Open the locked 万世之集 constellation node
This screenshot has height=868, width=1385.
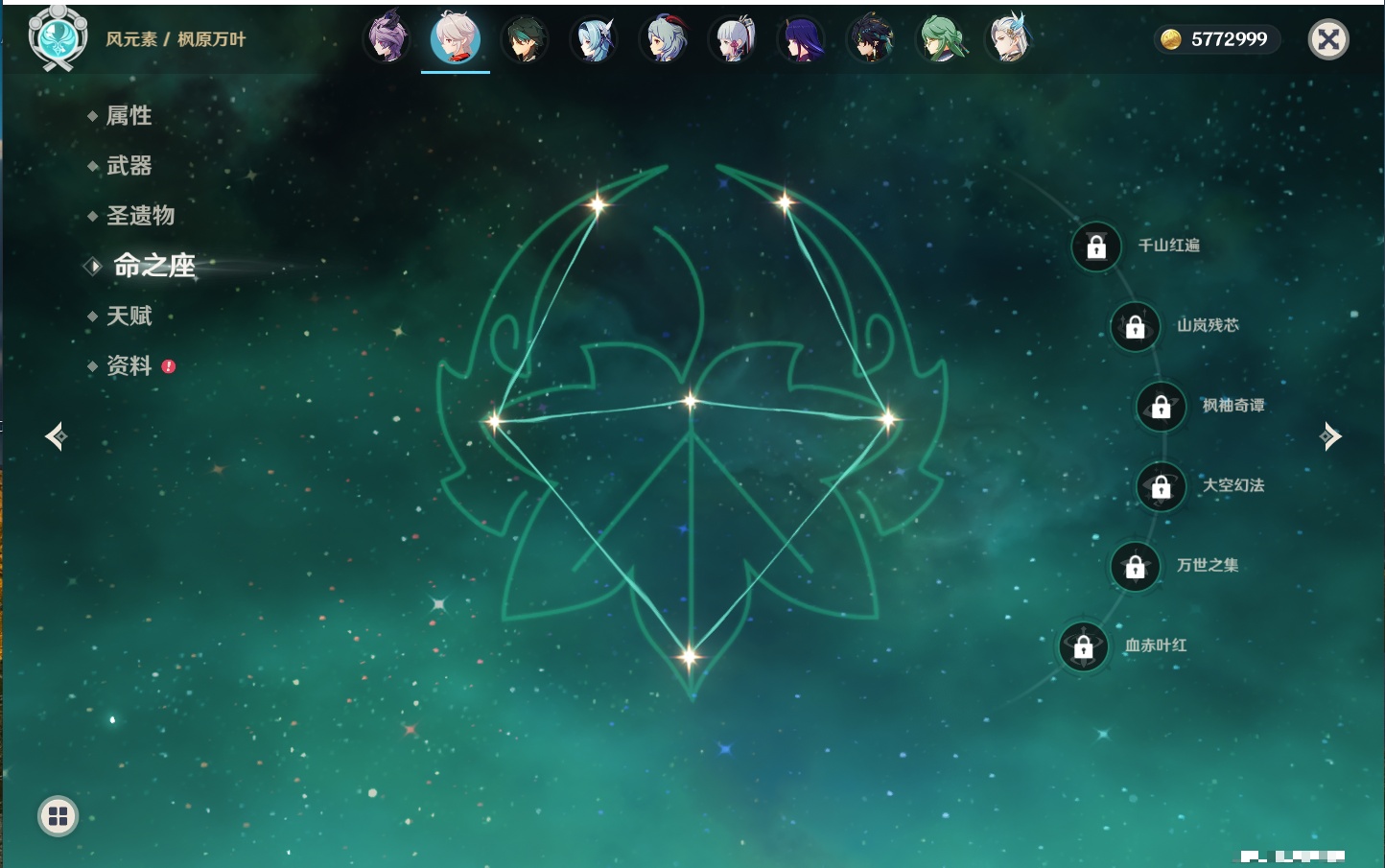pyautogui.click(x=1136, y=567)
